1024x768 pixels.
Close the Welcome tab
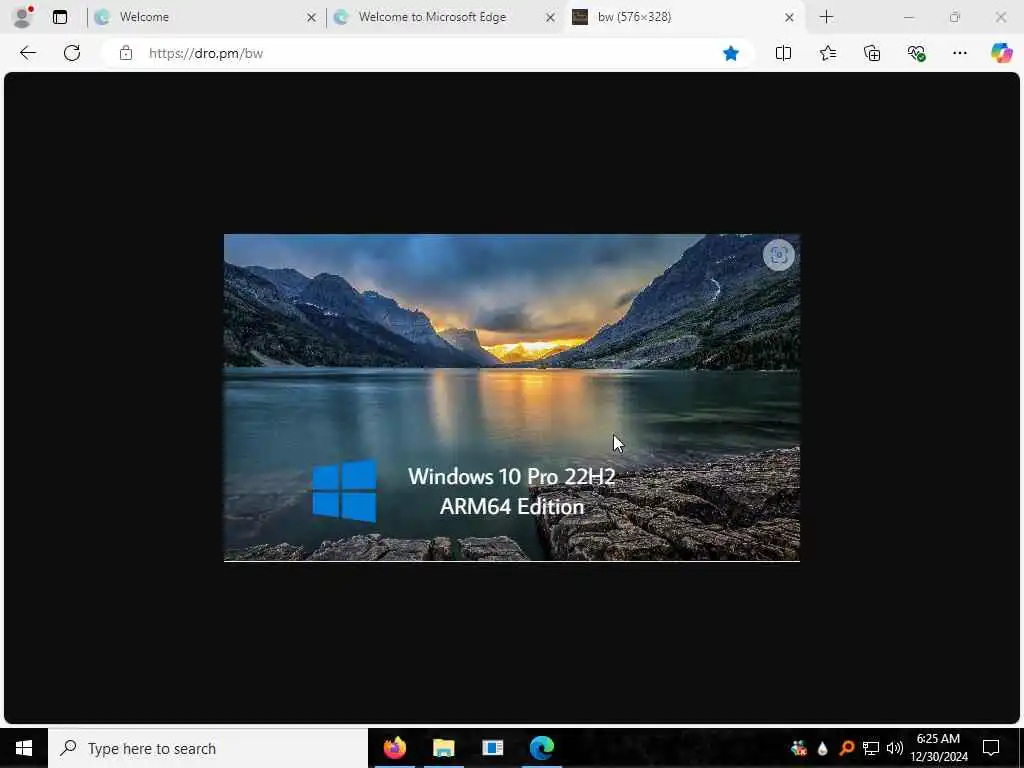point(312,18)
